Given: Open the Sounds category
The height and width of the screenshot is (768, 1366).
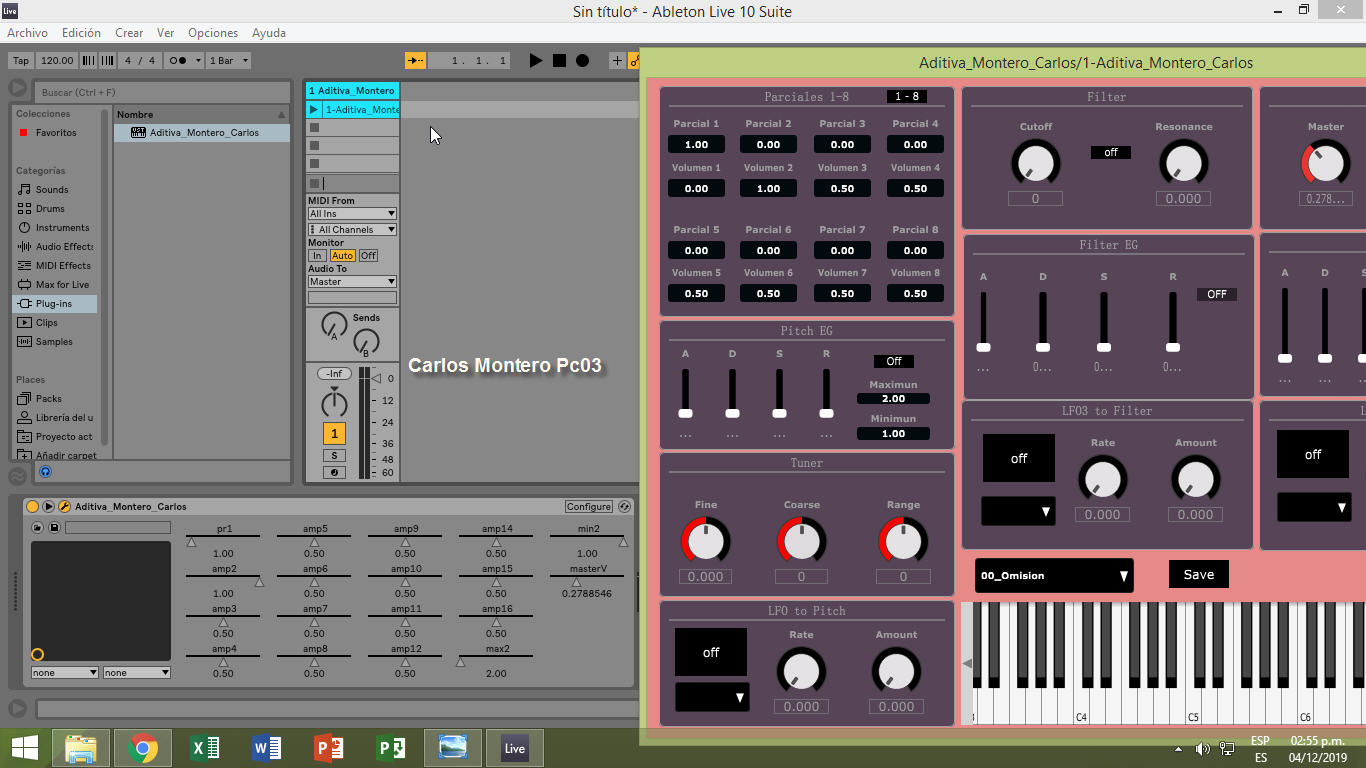Looking at the screenshot, I should 52,189.
